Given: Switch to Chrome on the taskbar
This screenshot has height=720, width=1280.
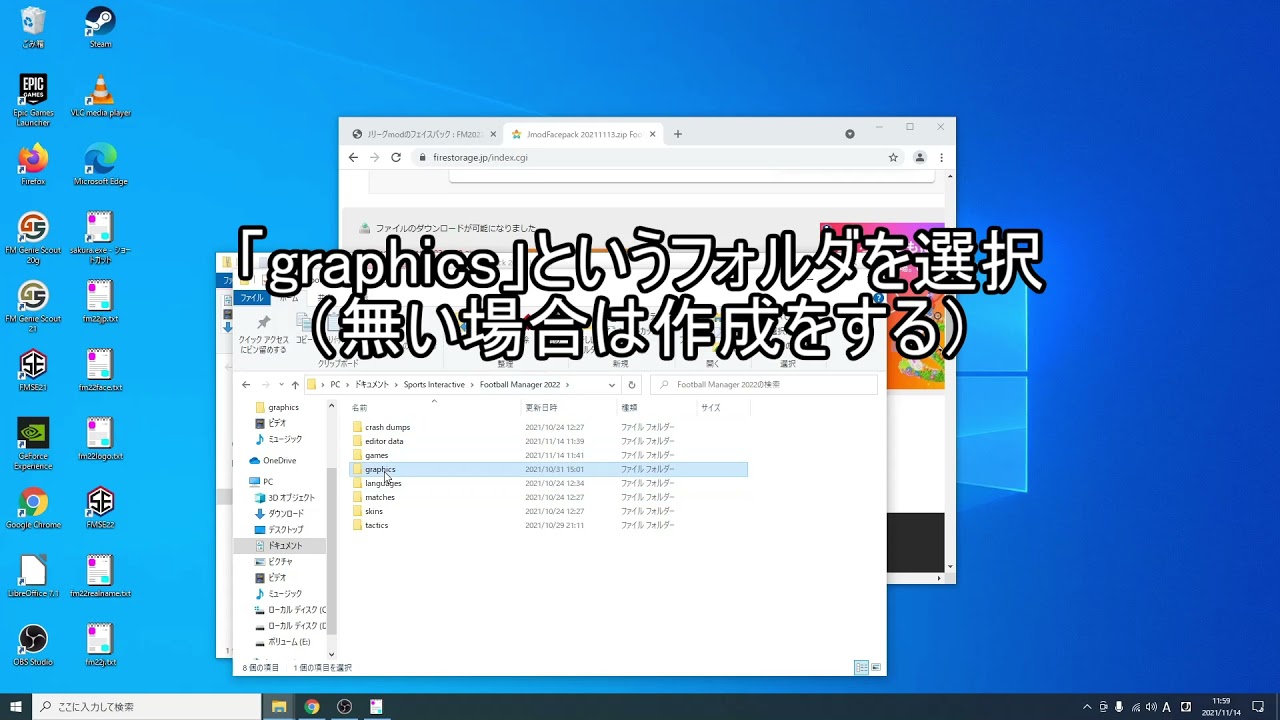Looking at the screenshot, I should 312,706.
